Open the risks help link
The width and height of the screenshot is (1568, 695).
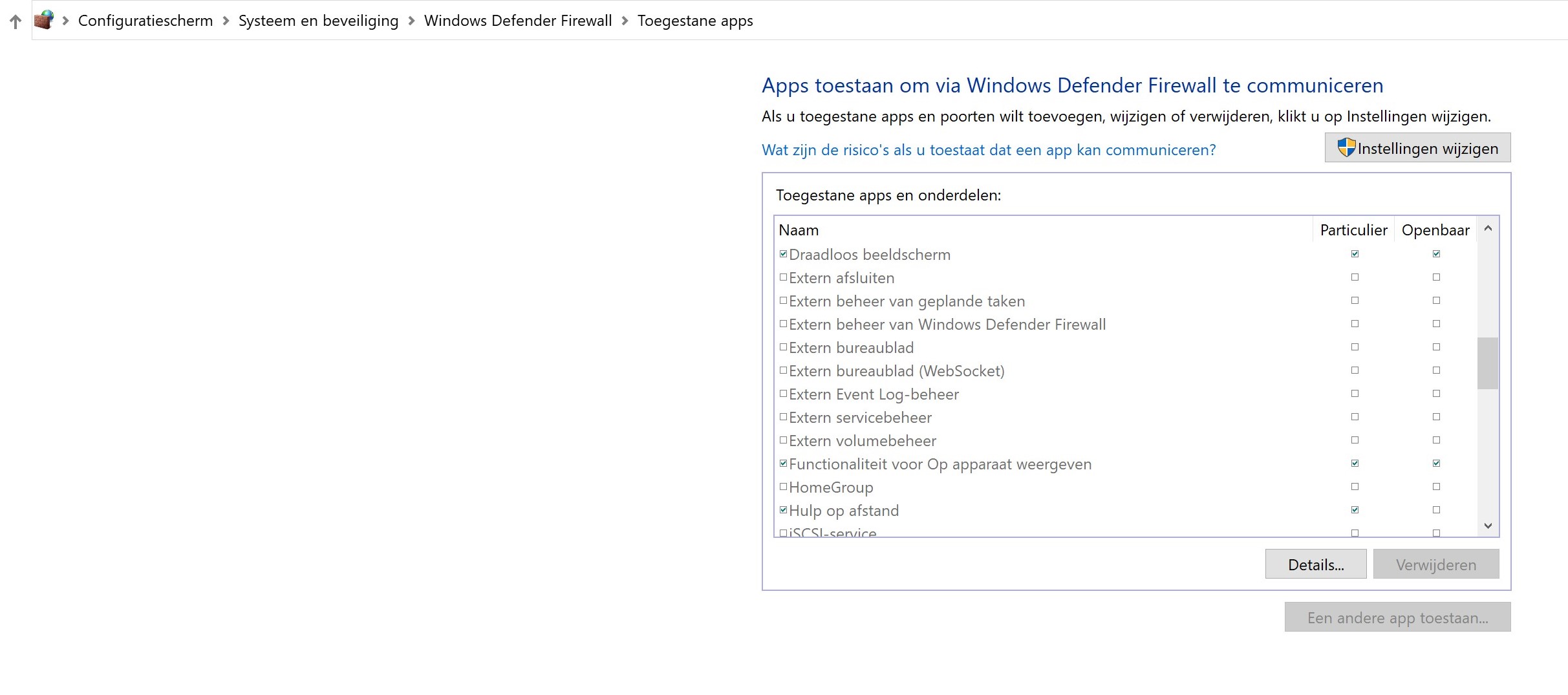(989, 150)
